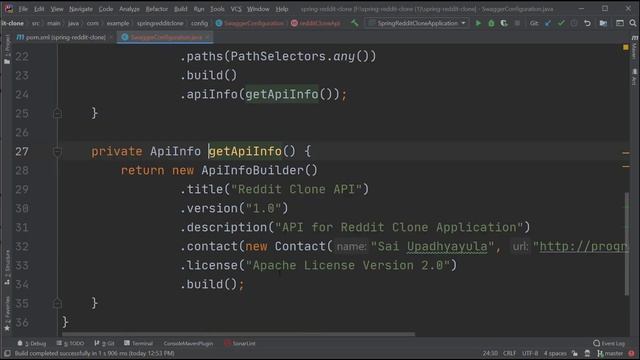This screenshot has height=360, width=640.
Task: Click fold end marker at line 25
Action: coord(57,113)
